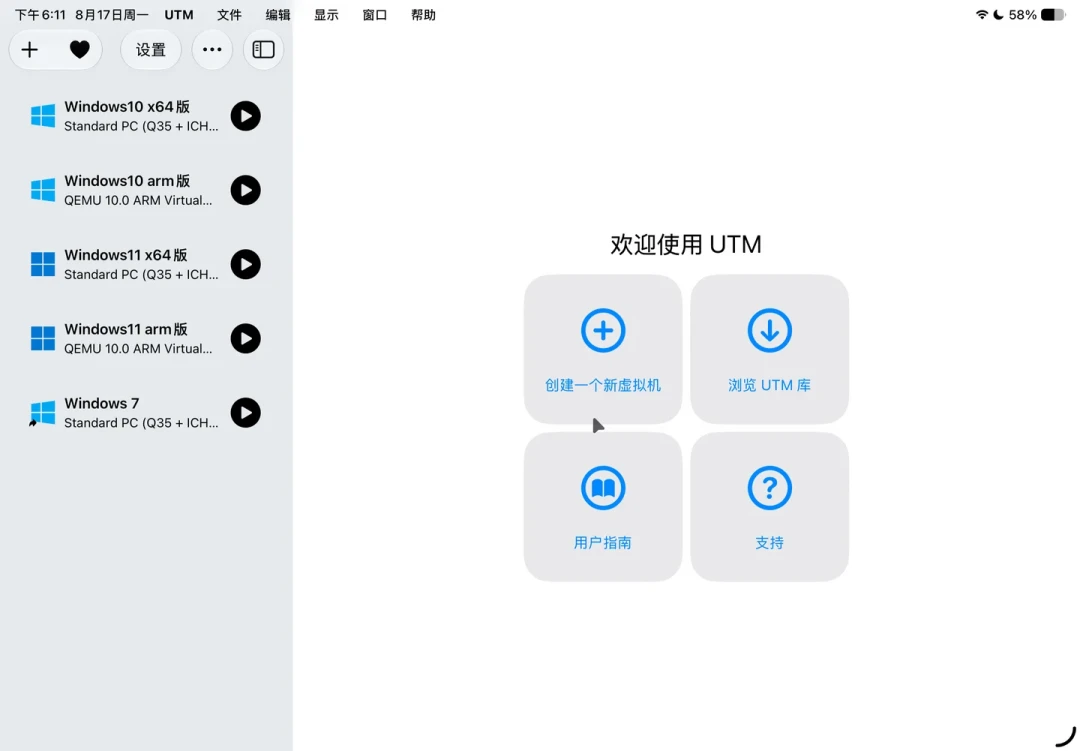This screenshot has width=1080, height=751.
Task: Start the Windows10 arm版 virtual machine
Action: (x=245, y=190)
